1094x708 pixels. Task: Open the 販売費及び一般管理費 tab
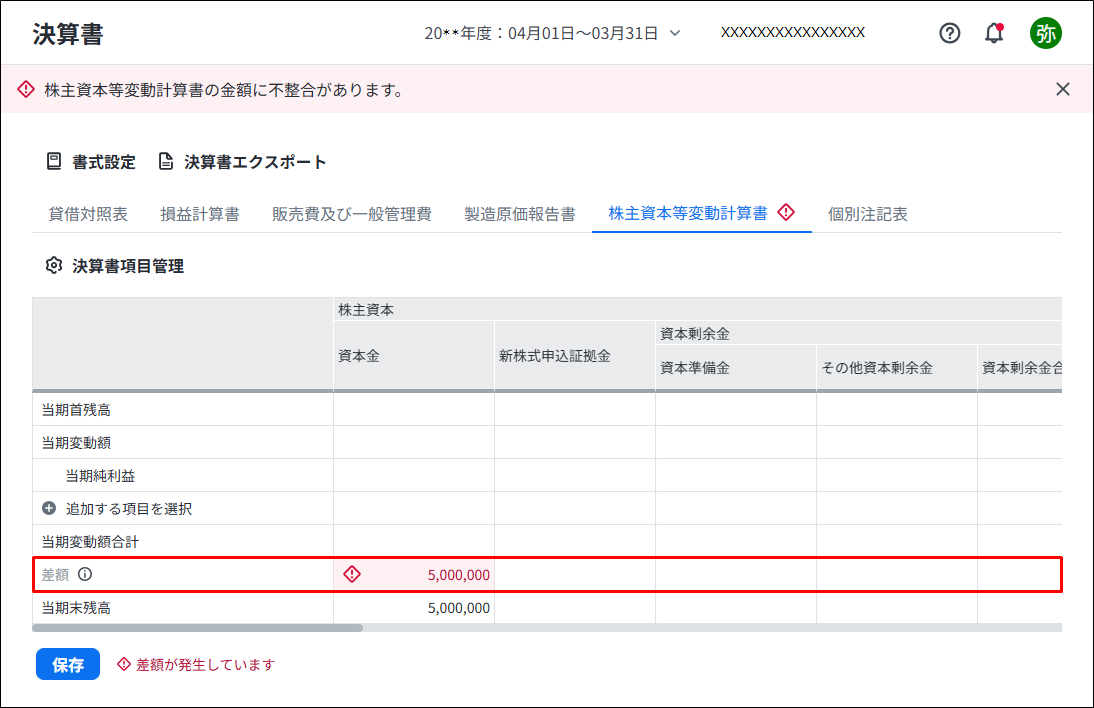pyautogui.click(x=352, y=214)
